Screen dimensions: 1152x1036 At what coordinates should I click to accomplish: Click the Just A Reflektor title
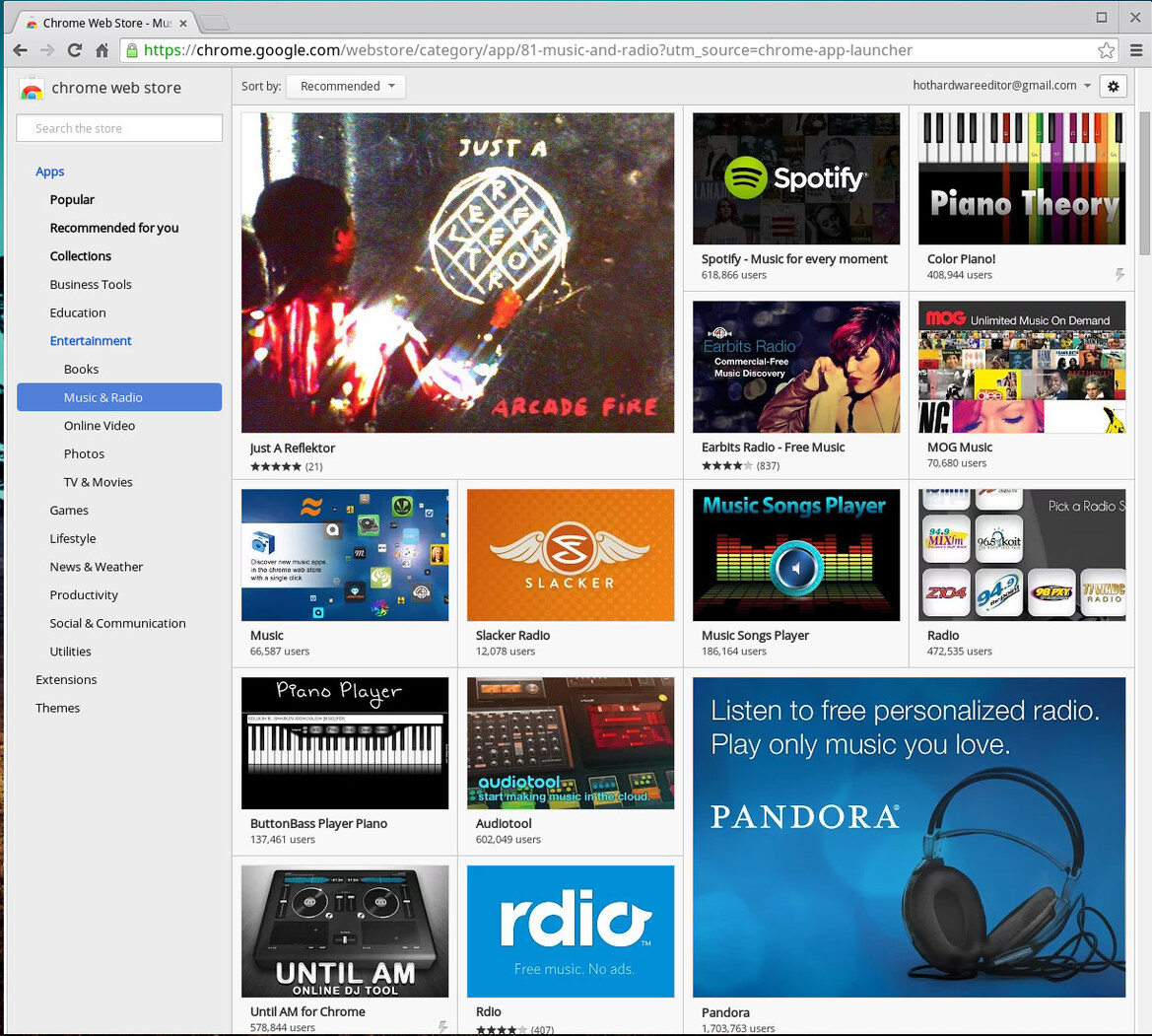[293, 449]
